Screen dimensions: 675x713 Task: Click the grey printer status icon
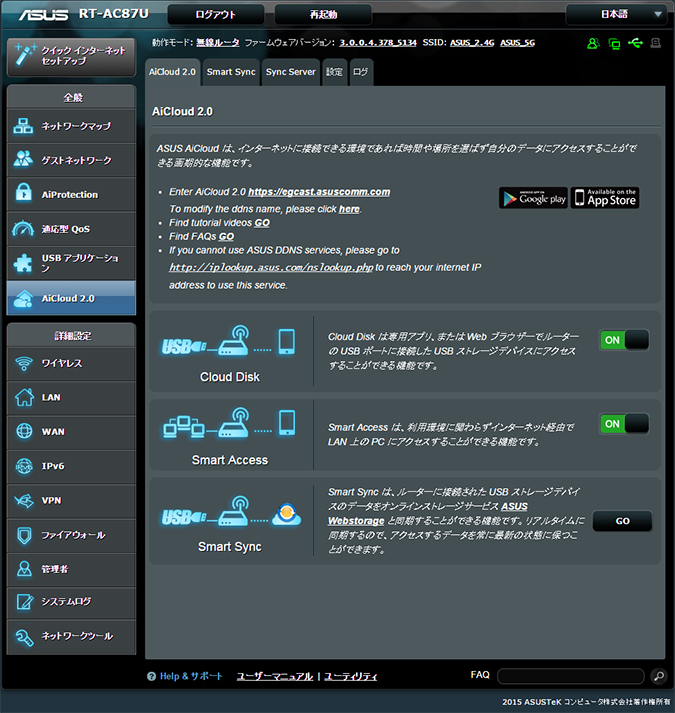point(655,43)
